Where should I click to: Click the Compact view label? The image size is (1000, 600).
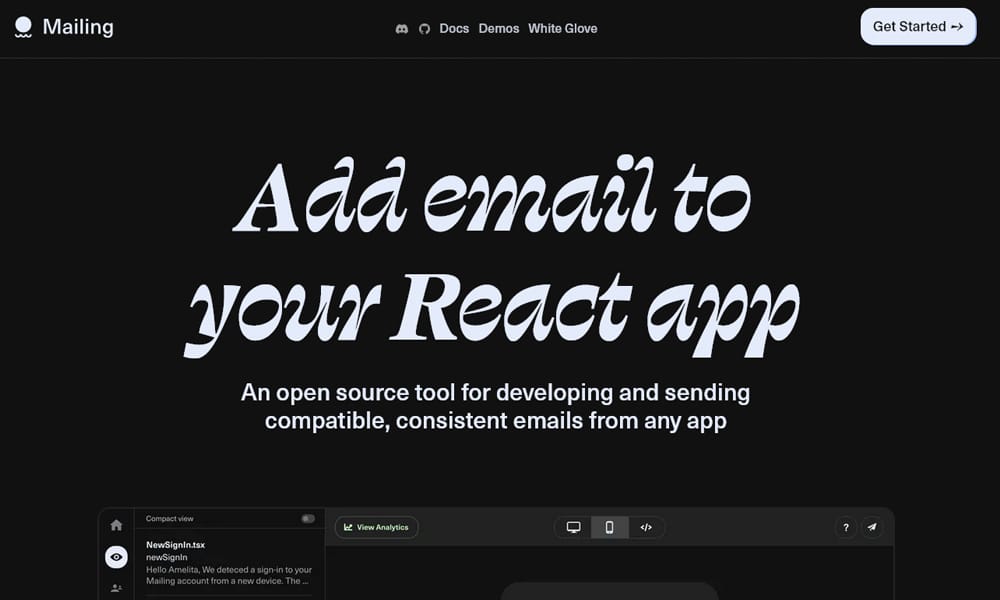[170, 518]
